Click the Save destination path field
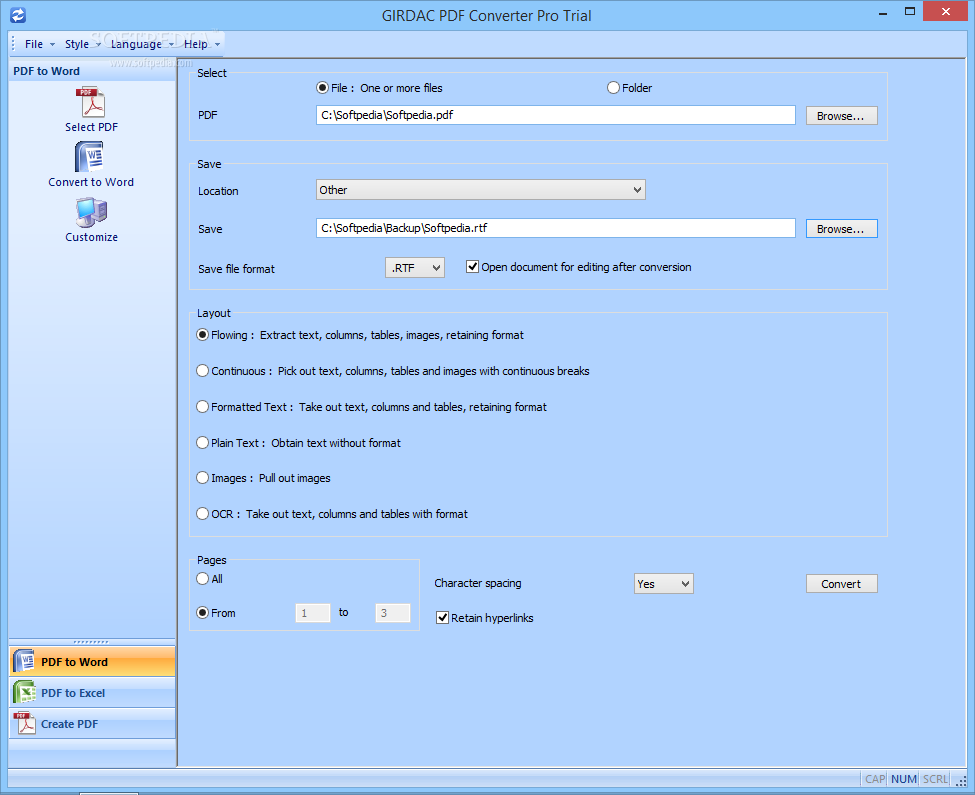The image size is (975, 795). (x=555, y=228)
